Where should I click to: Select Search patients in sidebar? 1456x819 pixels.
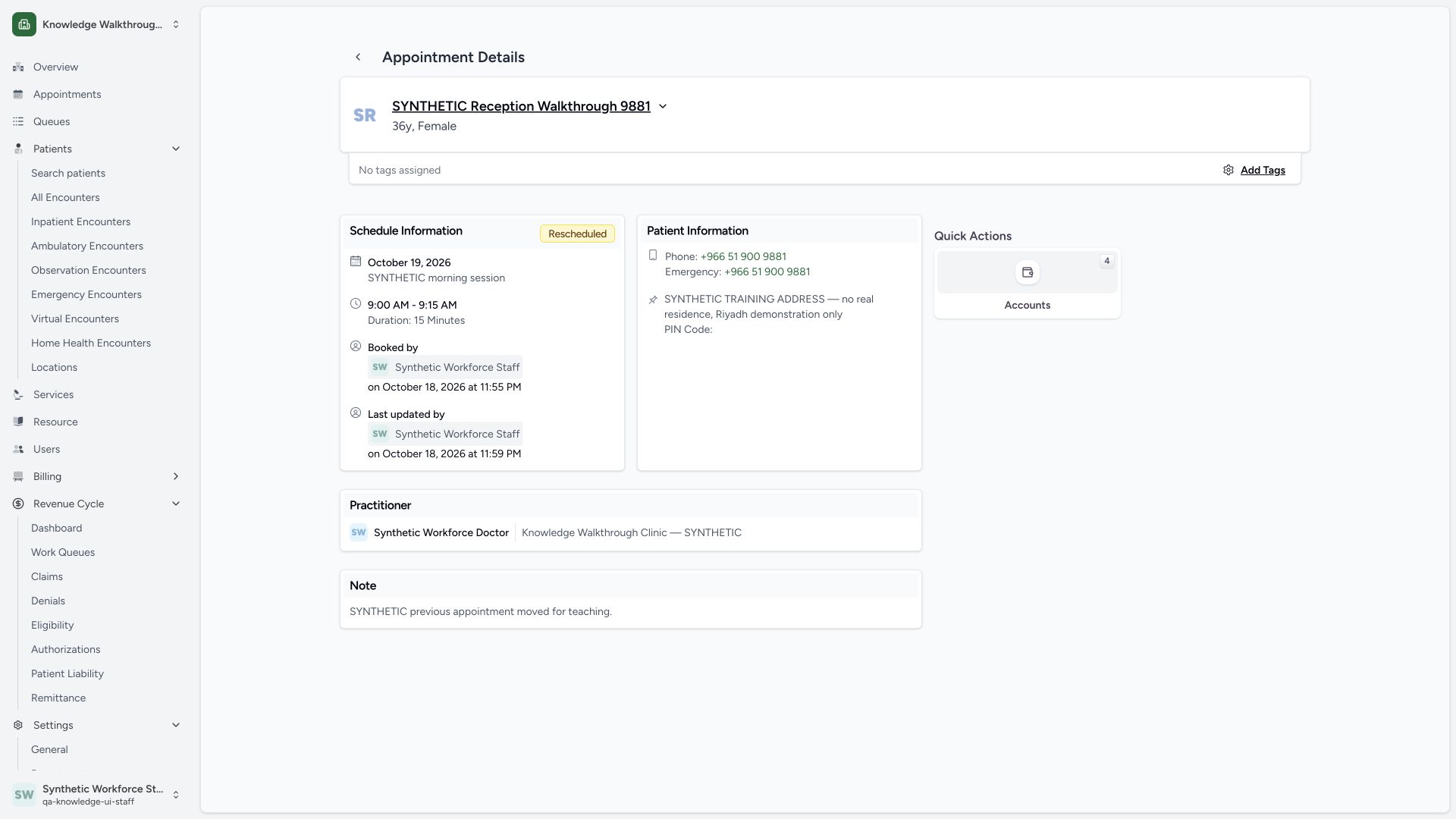pos(67,173)
